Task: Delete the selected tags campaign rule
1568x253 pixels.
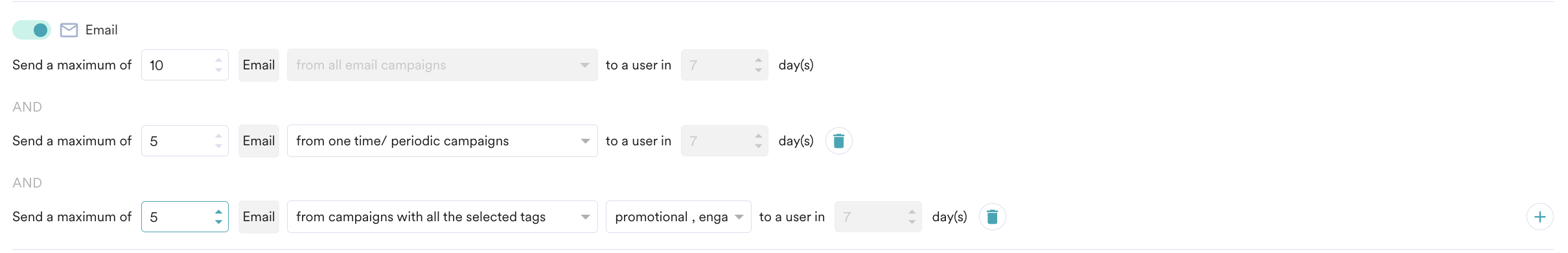Action: pyautogui.click(x=992, y=217)
